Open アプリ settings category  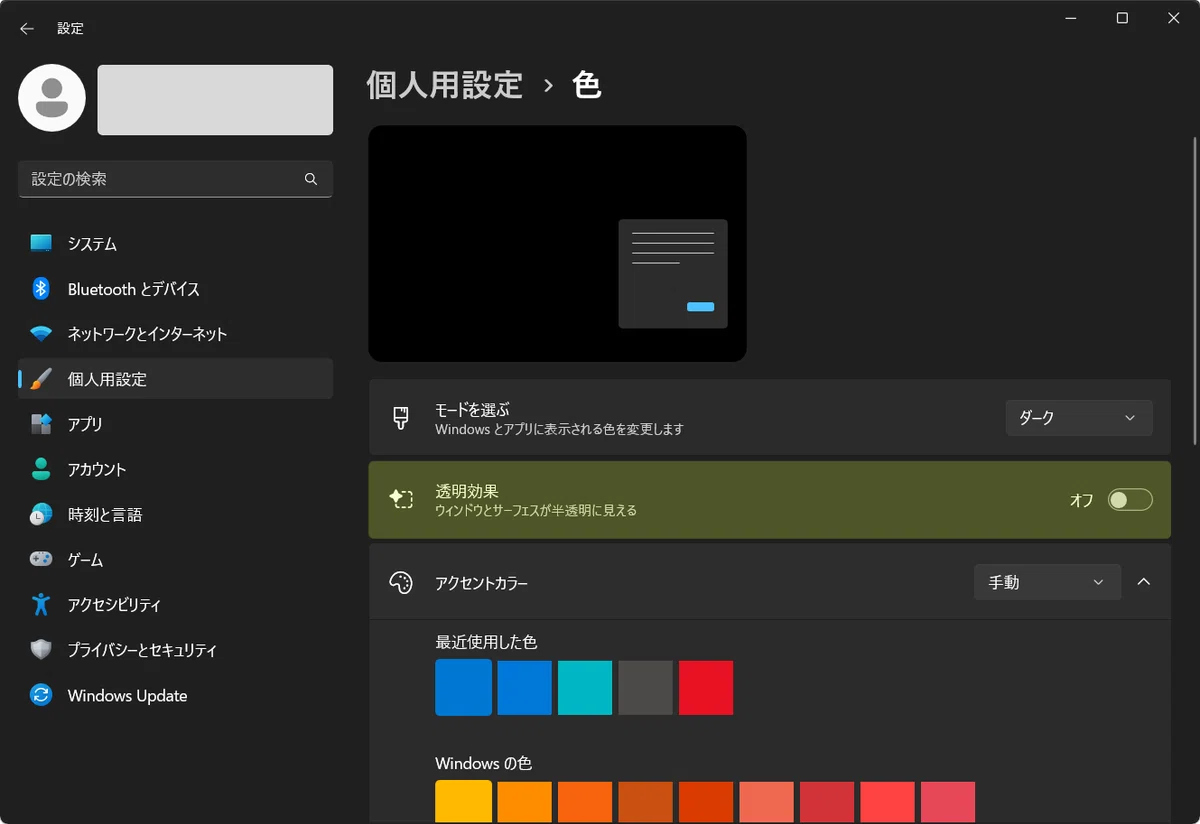point(176,424)
